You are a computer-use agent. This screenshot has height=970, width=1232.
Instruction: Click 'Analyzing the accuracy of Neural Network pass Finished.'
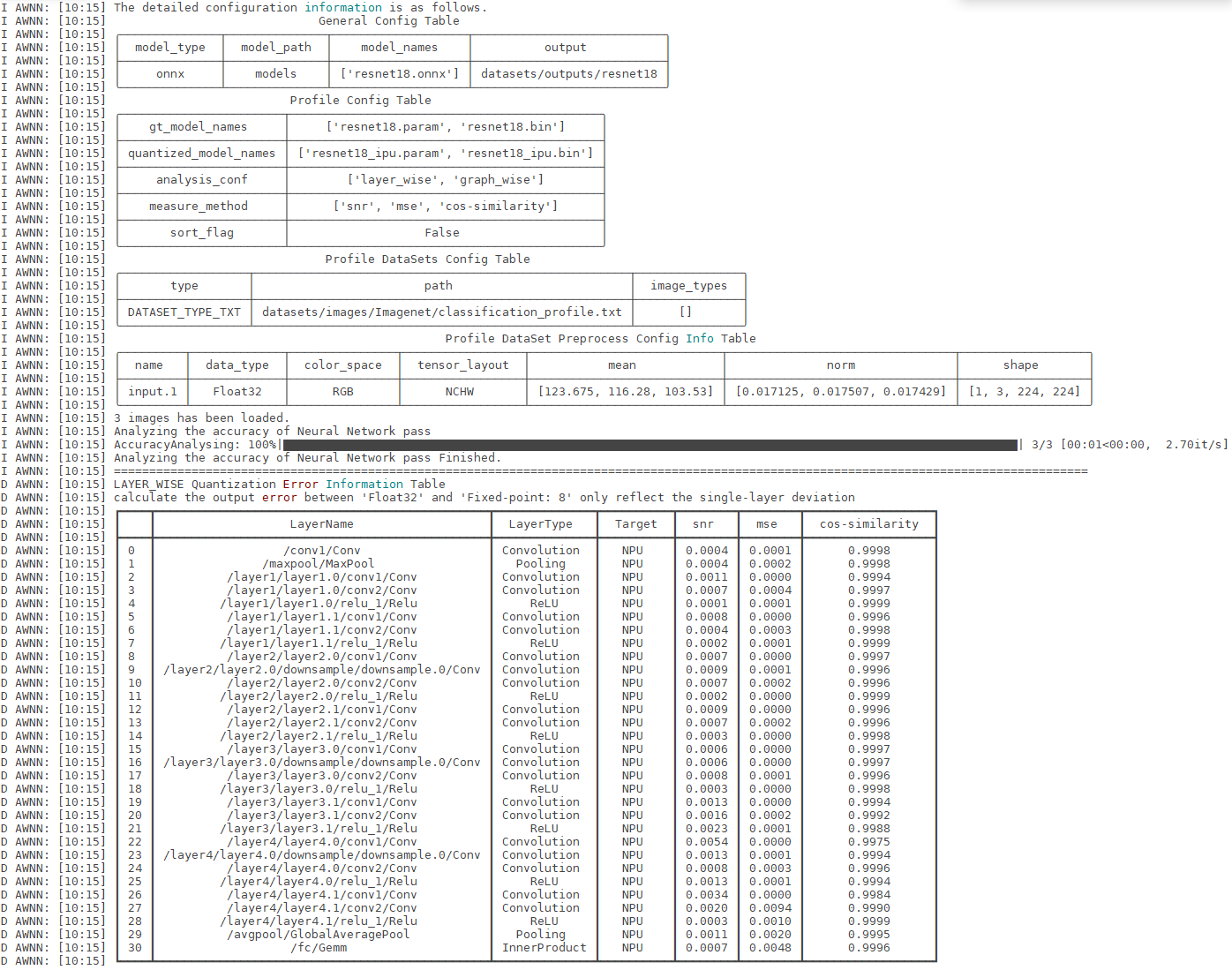pyautogui.click(x=308, y=458)
